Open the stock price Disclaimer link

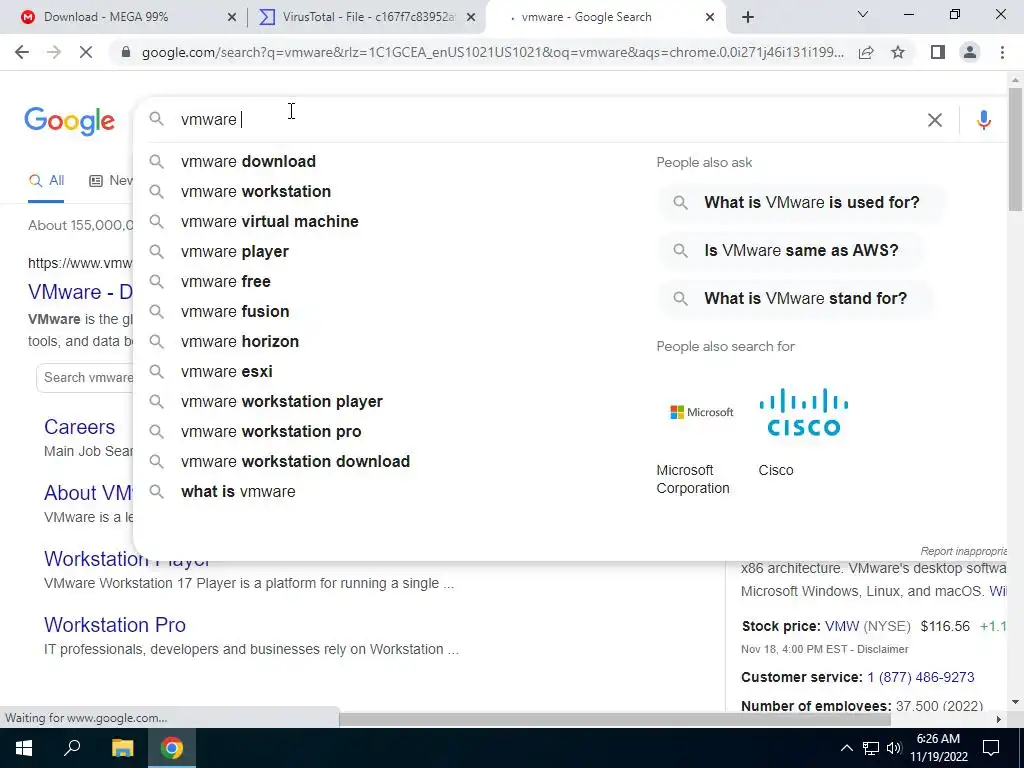tap(882, 649)
